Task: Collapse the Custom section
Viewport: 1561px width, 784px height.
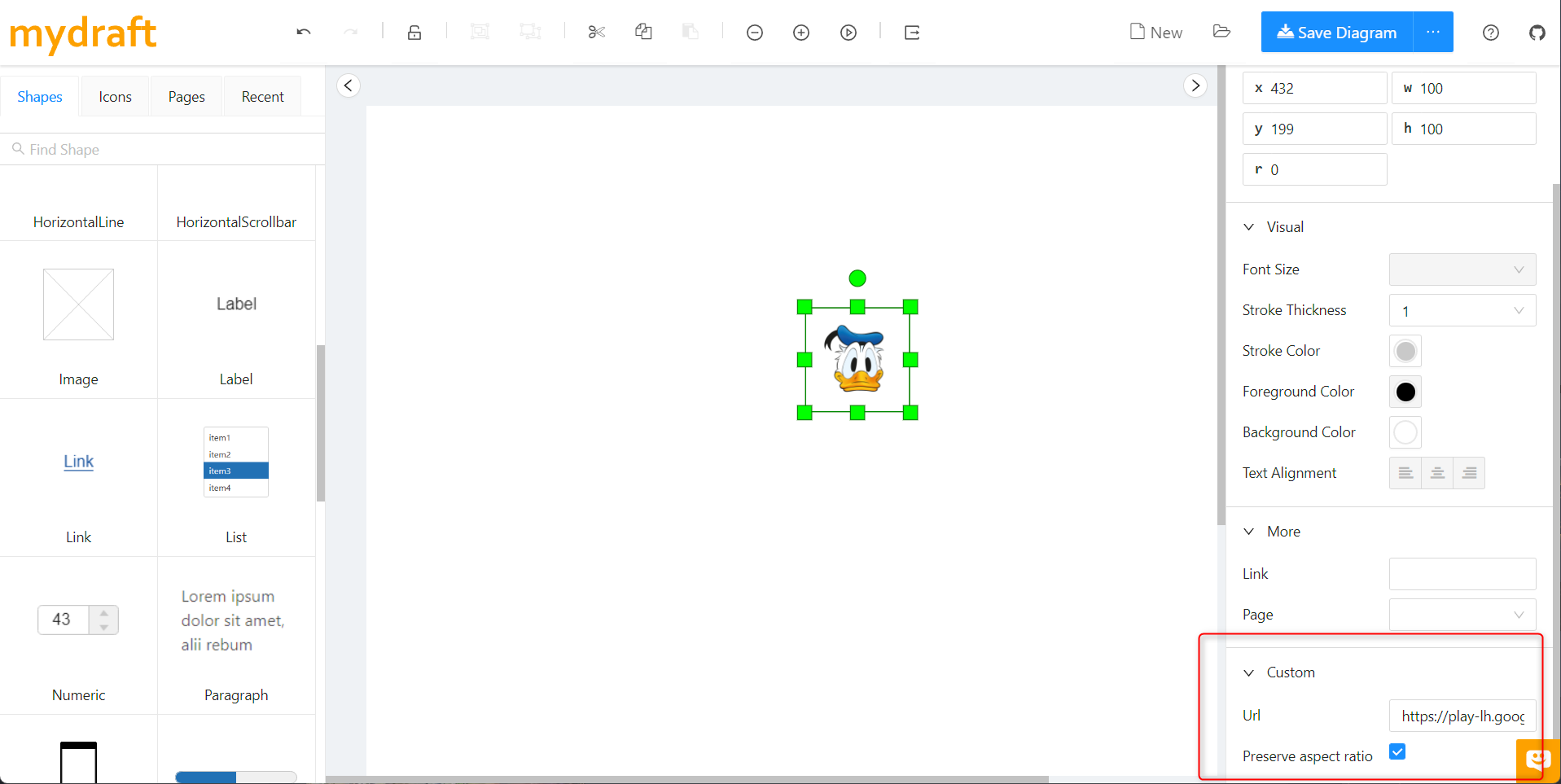Action: click(1249, 672)
